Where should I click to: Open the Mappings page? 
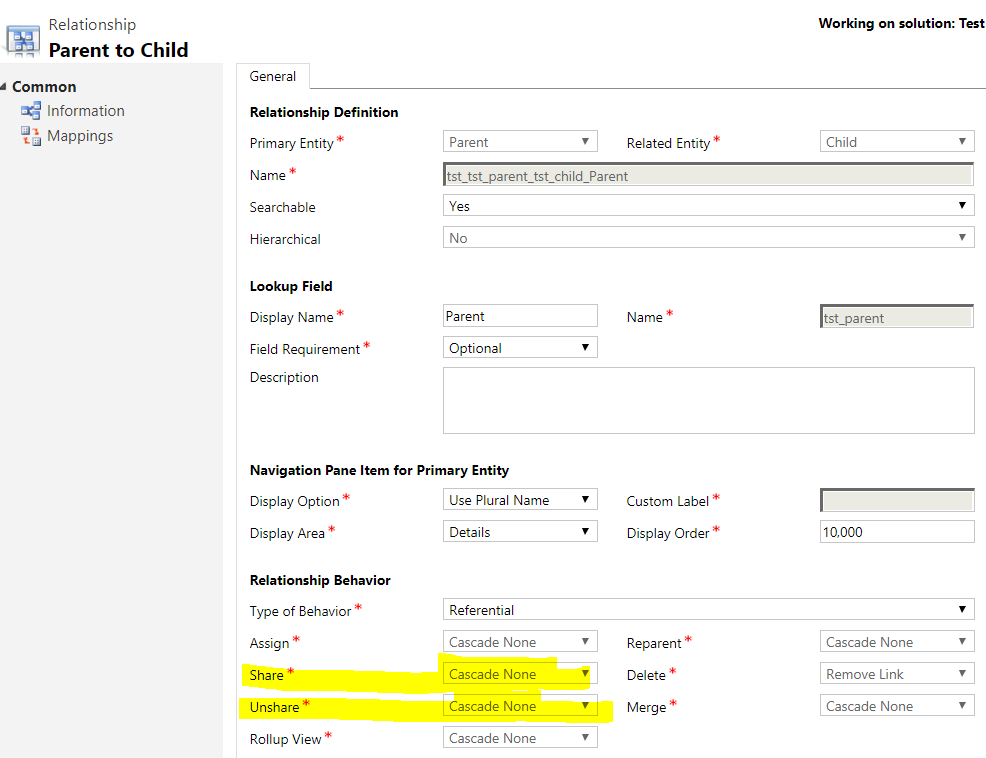pyautogui.click(x=80, y=136)
